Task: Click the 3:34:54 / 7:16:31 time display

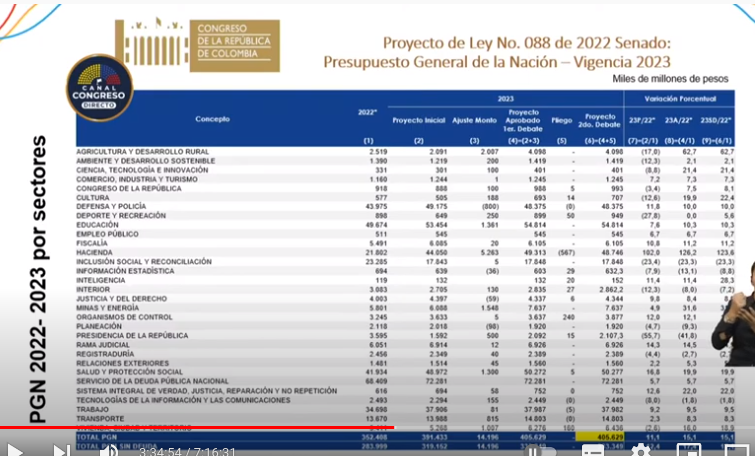Action: [x=187, y=452]
